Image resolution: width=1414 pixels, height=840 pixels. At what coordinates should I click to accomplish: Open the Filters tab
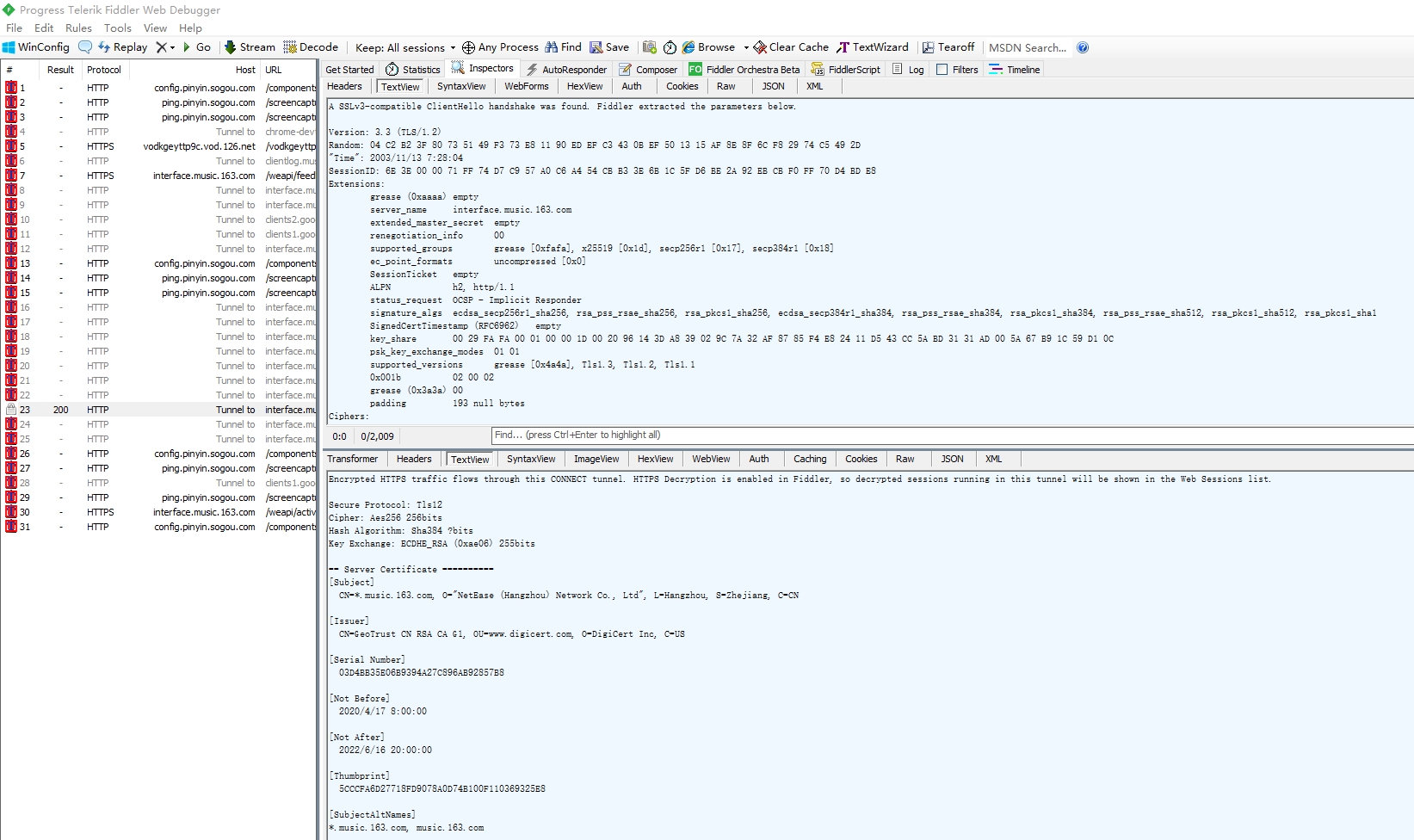coord(957,70)
